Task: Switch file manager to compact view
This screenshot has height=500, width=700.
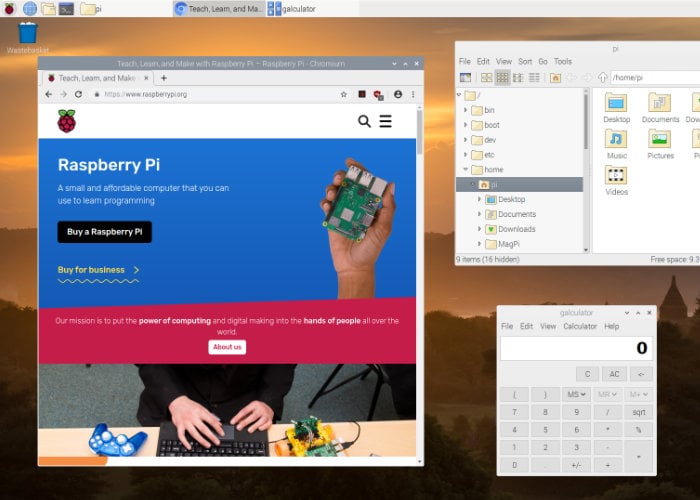Action: point(518,78)
